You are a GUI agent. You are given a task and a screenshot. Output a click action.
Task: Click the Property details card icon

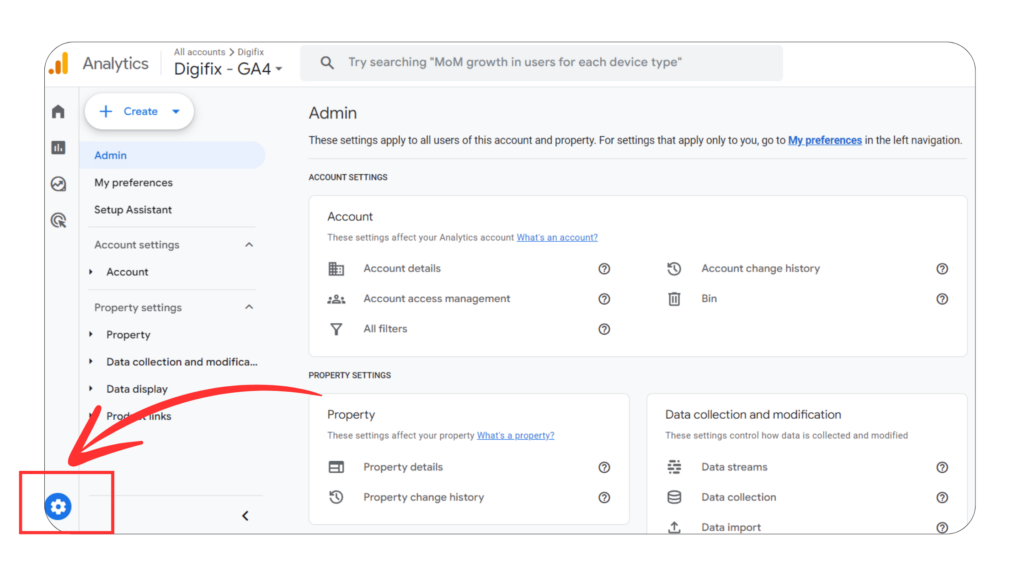[x=336, y=467]
